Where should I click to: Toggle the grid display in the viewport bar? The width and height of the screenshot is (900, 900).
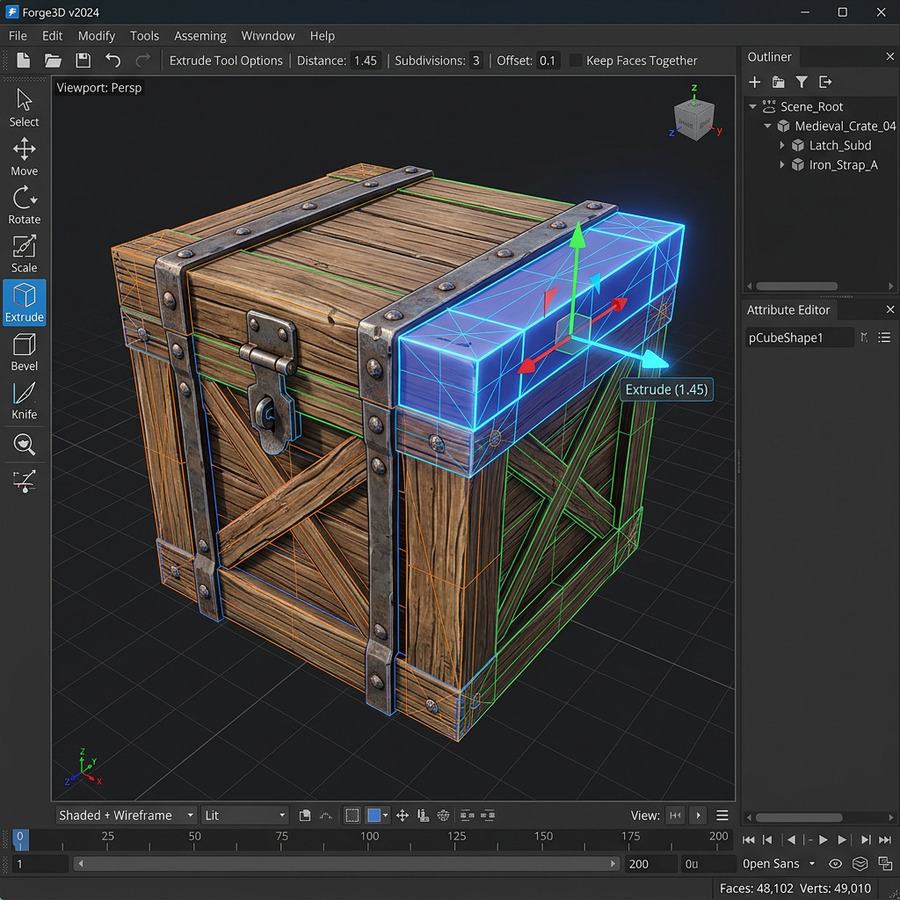[352, 815]
